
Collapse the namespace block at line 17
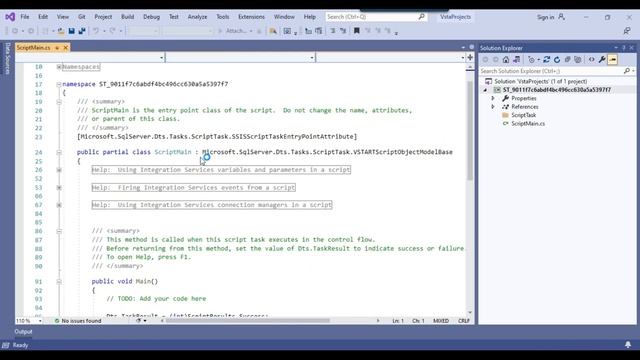pos(59,84)
